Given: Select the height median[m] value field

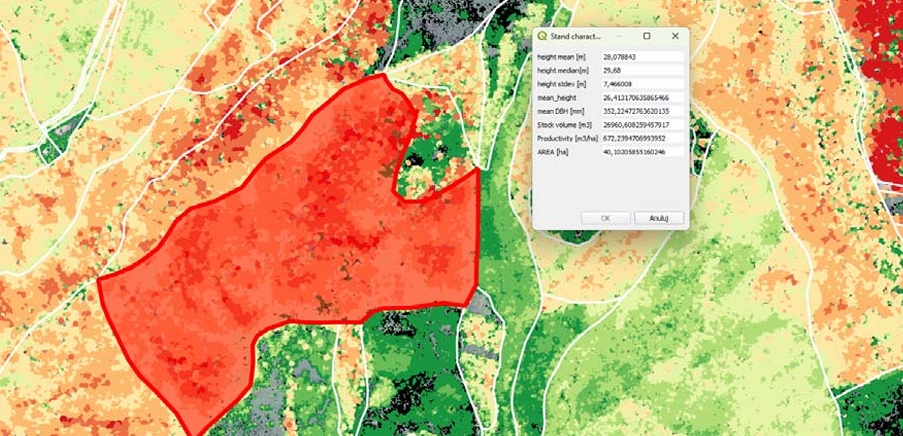Looking at the screenshot, I should pyautogui.click(x=642, y=71).
